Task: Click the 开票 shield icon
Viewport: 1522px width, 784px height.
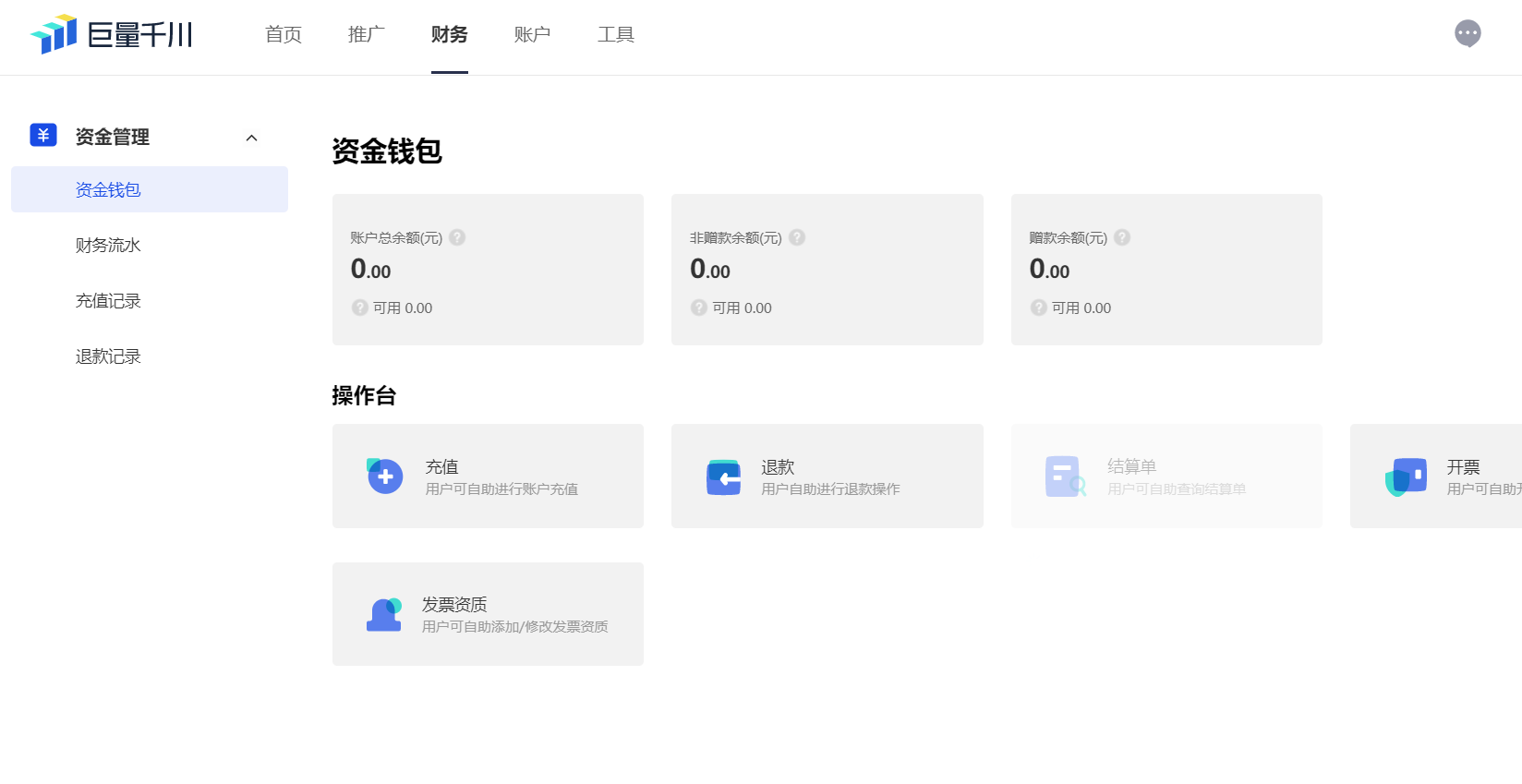Action: [x=1406, y=477]
